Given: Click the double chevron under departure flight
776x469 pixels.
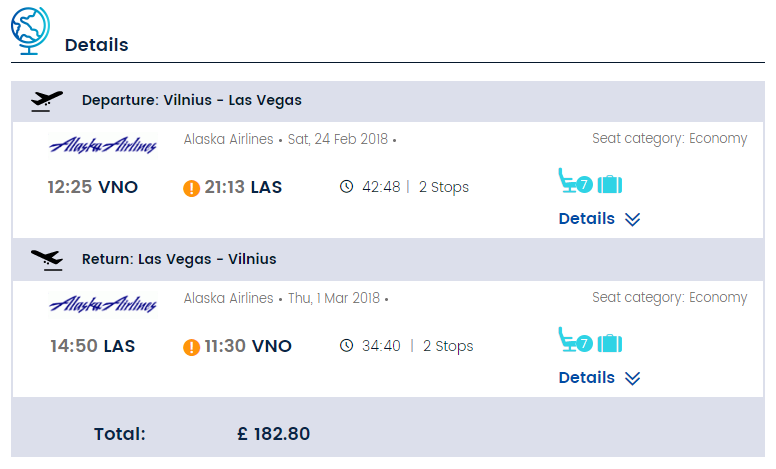Looking at the screenshot, I should tap(632, 219).
